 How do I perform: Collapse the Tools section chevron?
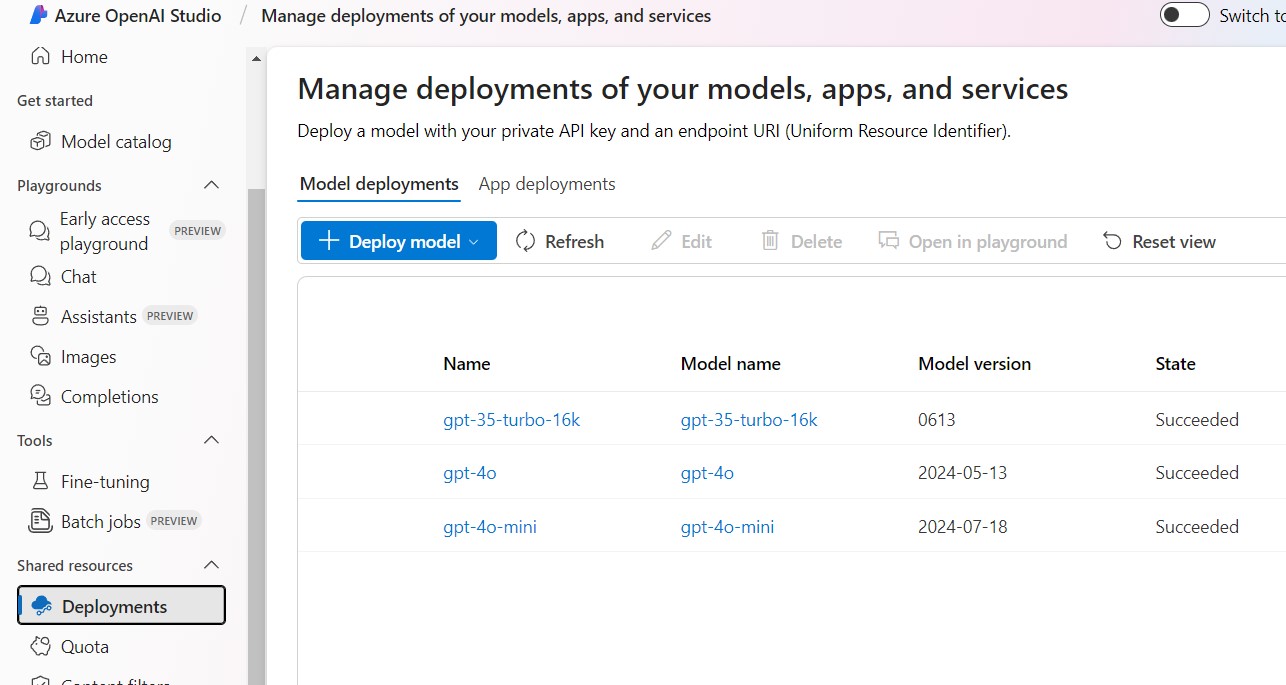tap(211, 440)
